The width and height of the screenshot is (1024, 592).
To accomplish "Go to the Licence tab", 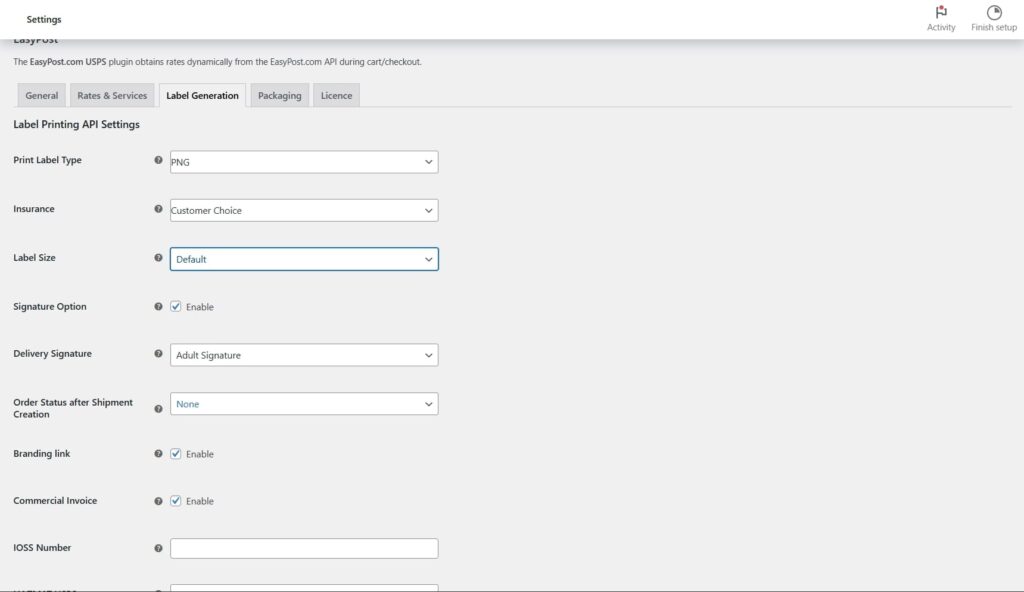I will (x=336, y=95).
